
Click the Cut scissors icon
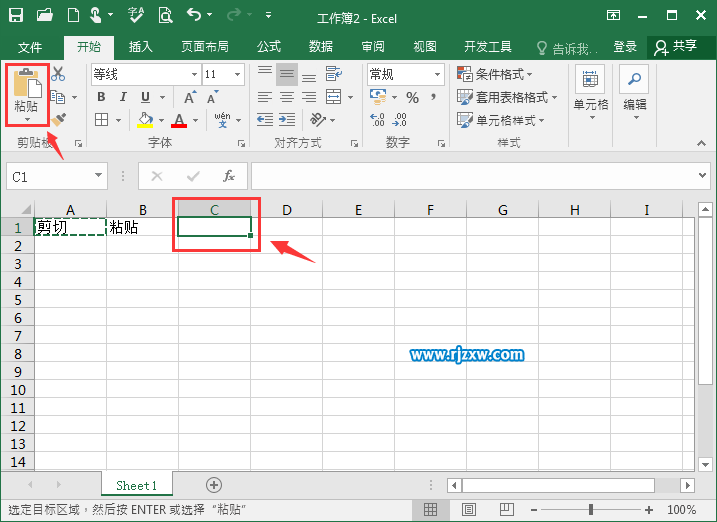pyautogui.click(x=58, y=74)
